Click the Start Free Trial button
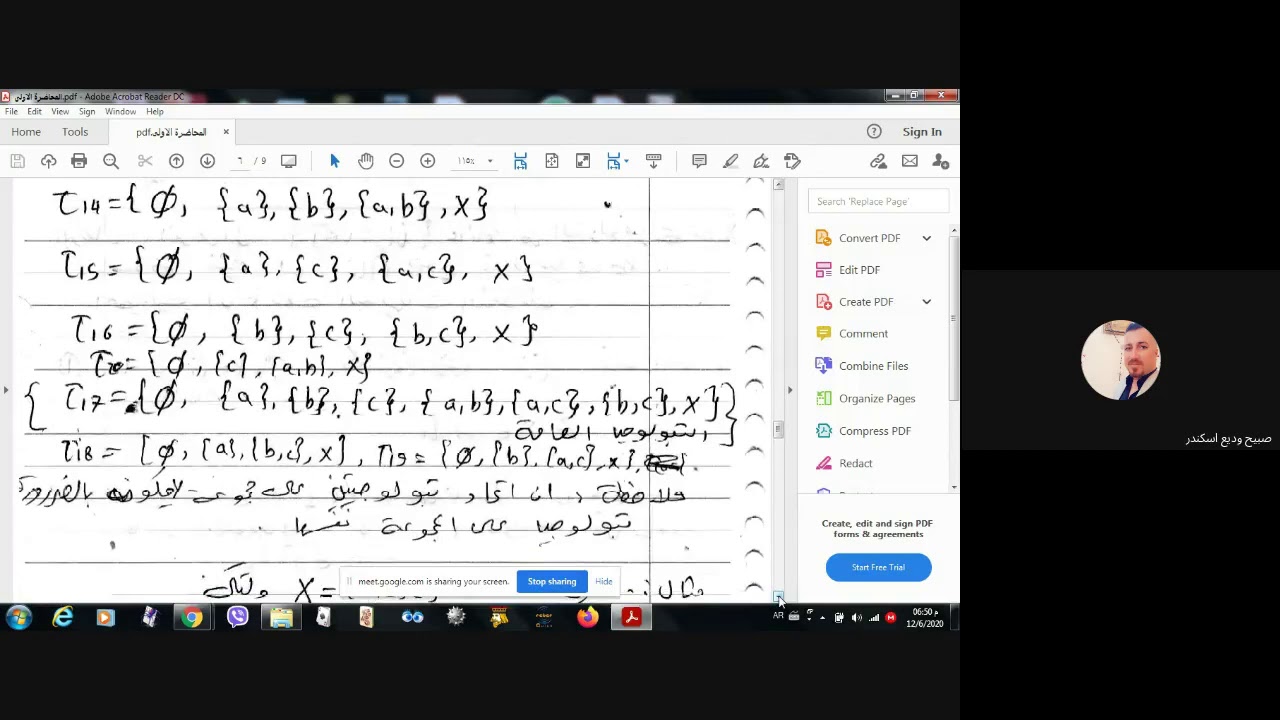 tap(878, 567)
